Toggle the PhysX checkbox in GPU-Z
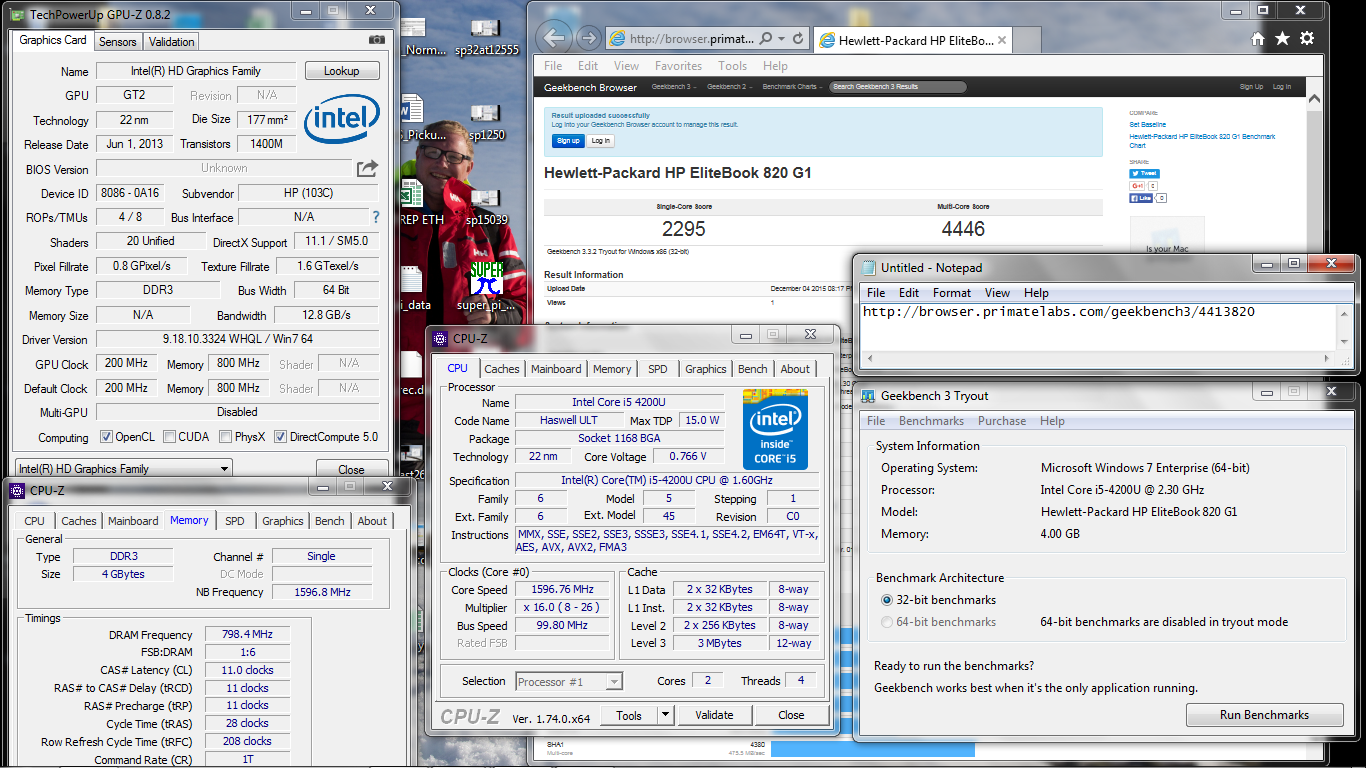Viewport: 1366px width, 768px height. 225,437
